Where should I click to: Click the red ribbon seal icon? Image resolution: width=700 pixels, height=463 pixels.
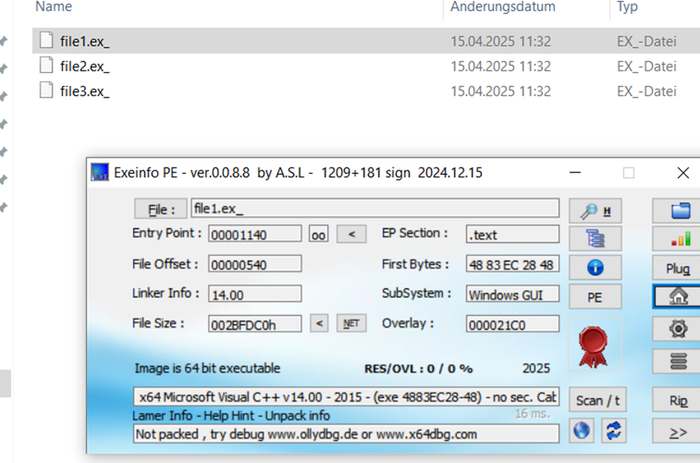593,347
